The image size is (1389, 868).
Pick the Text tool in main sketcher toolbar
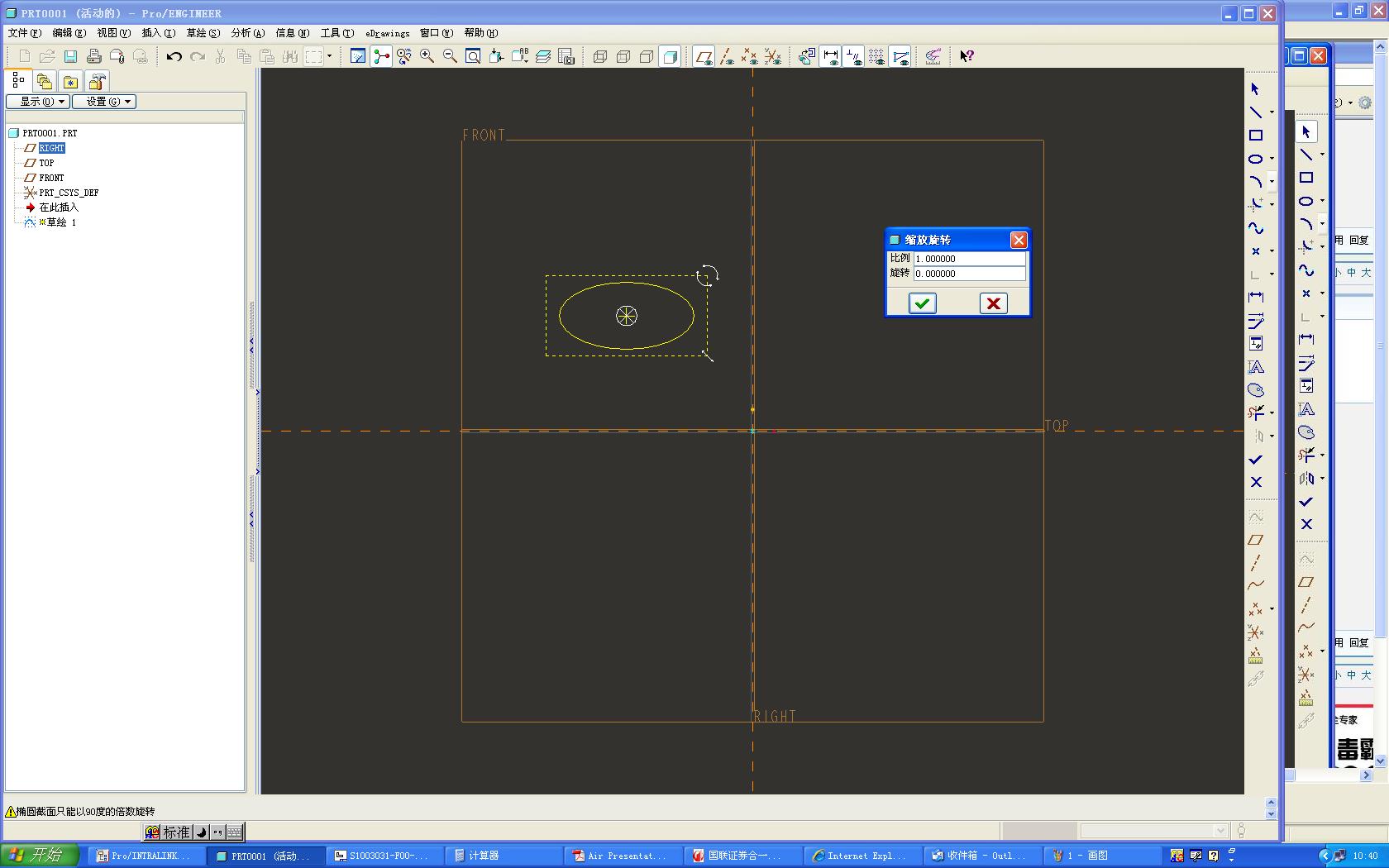(x=1256, y=366)
